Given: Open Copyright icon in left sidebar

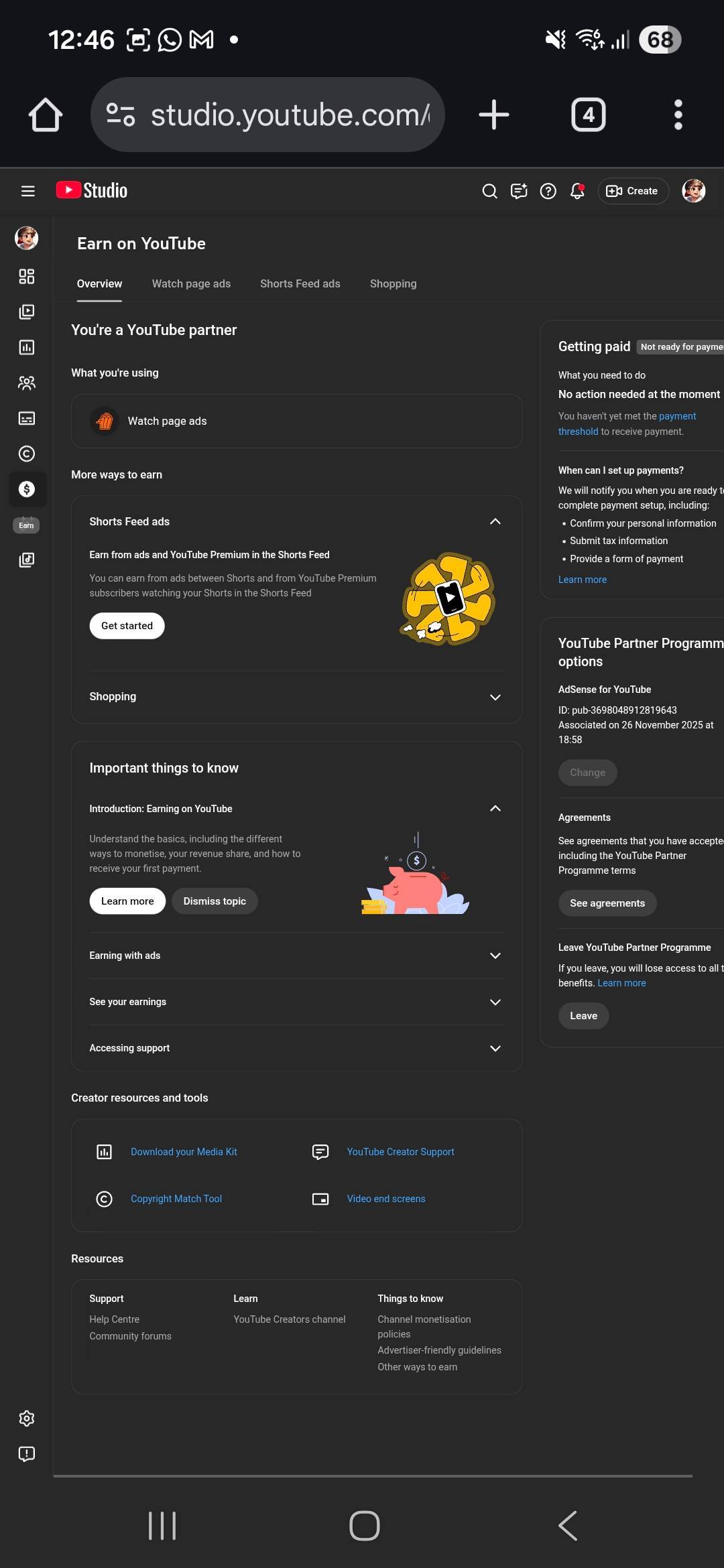Looking at the screenshot, I should 27,454.
